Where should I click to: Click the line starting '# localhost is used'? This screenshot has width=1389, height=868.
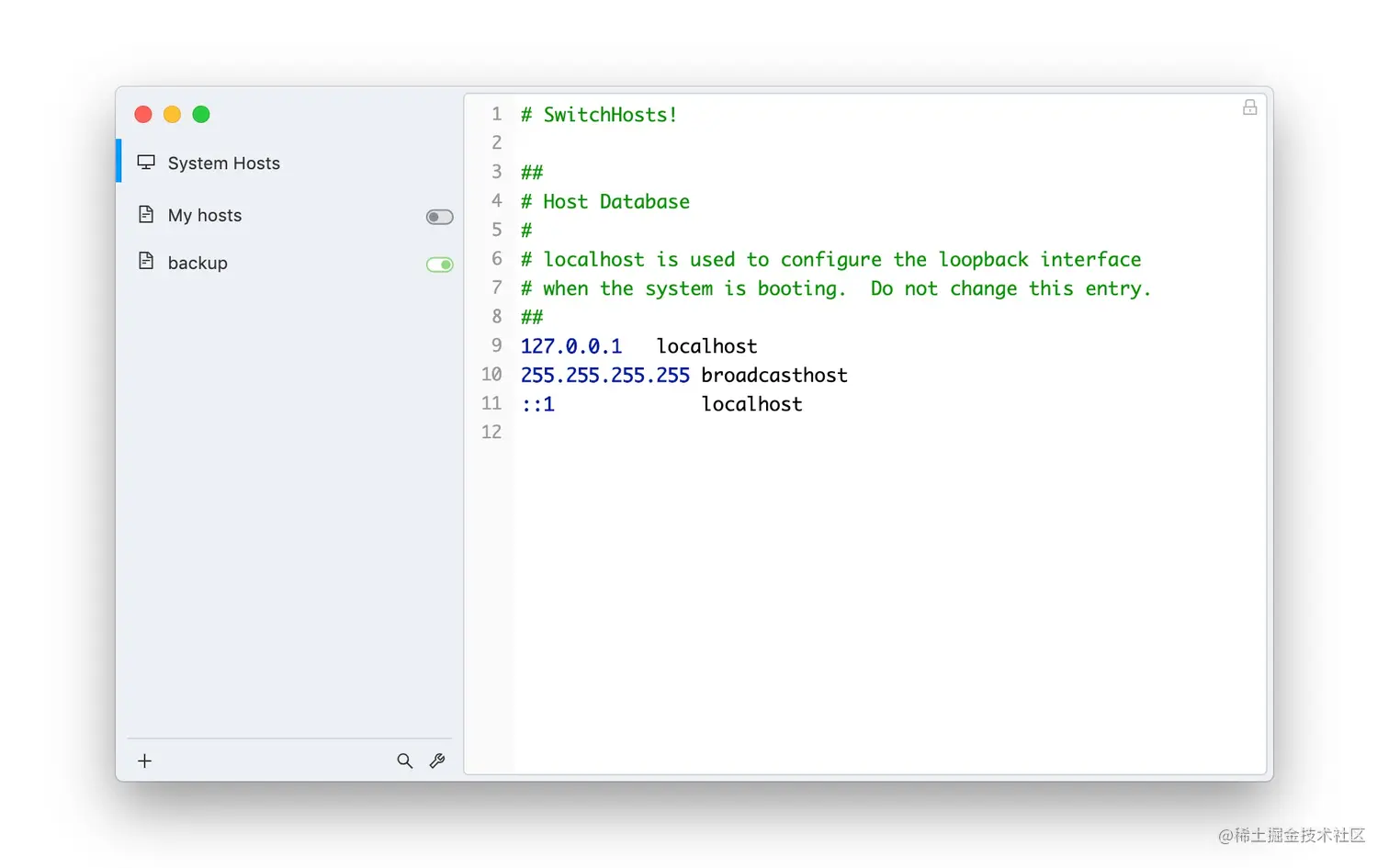(x=830, y=259)
